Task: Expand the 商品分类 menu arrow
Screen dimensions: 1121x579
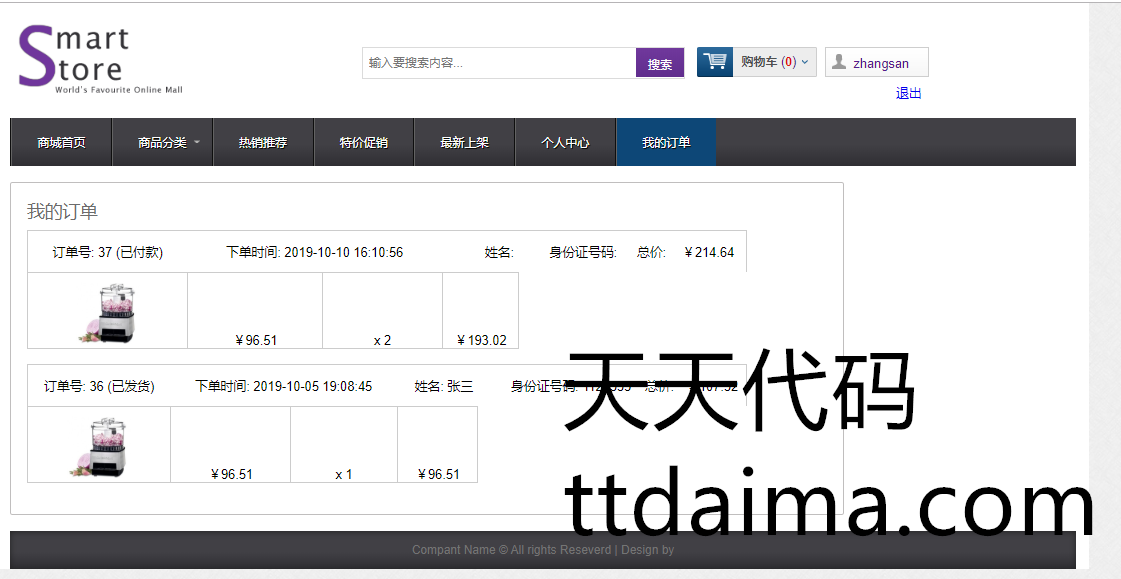Action: (x=197, y=142)
